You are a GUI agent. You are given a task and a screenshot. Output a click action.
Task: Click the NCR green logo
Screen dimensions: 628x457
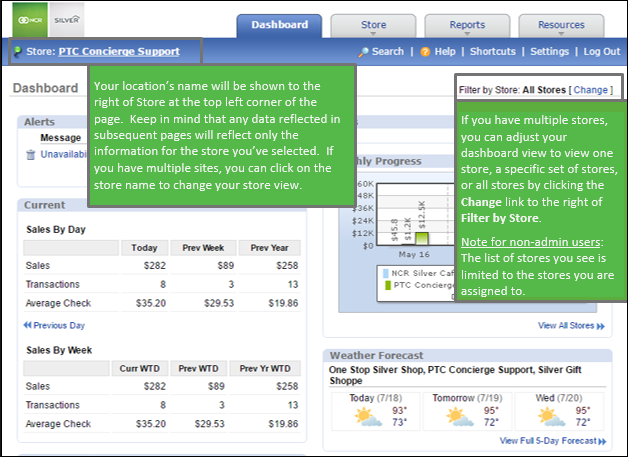click(30, 20)
